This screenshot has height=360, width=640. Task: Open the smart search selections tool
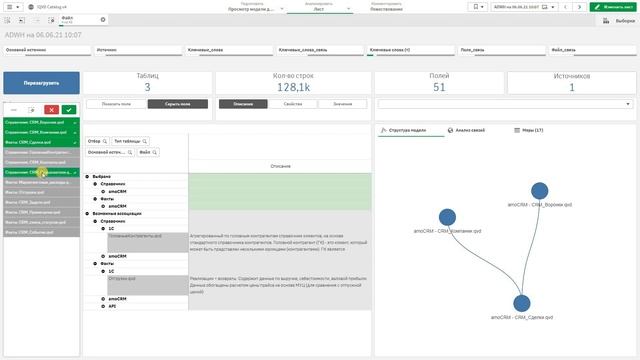(8, 20)
